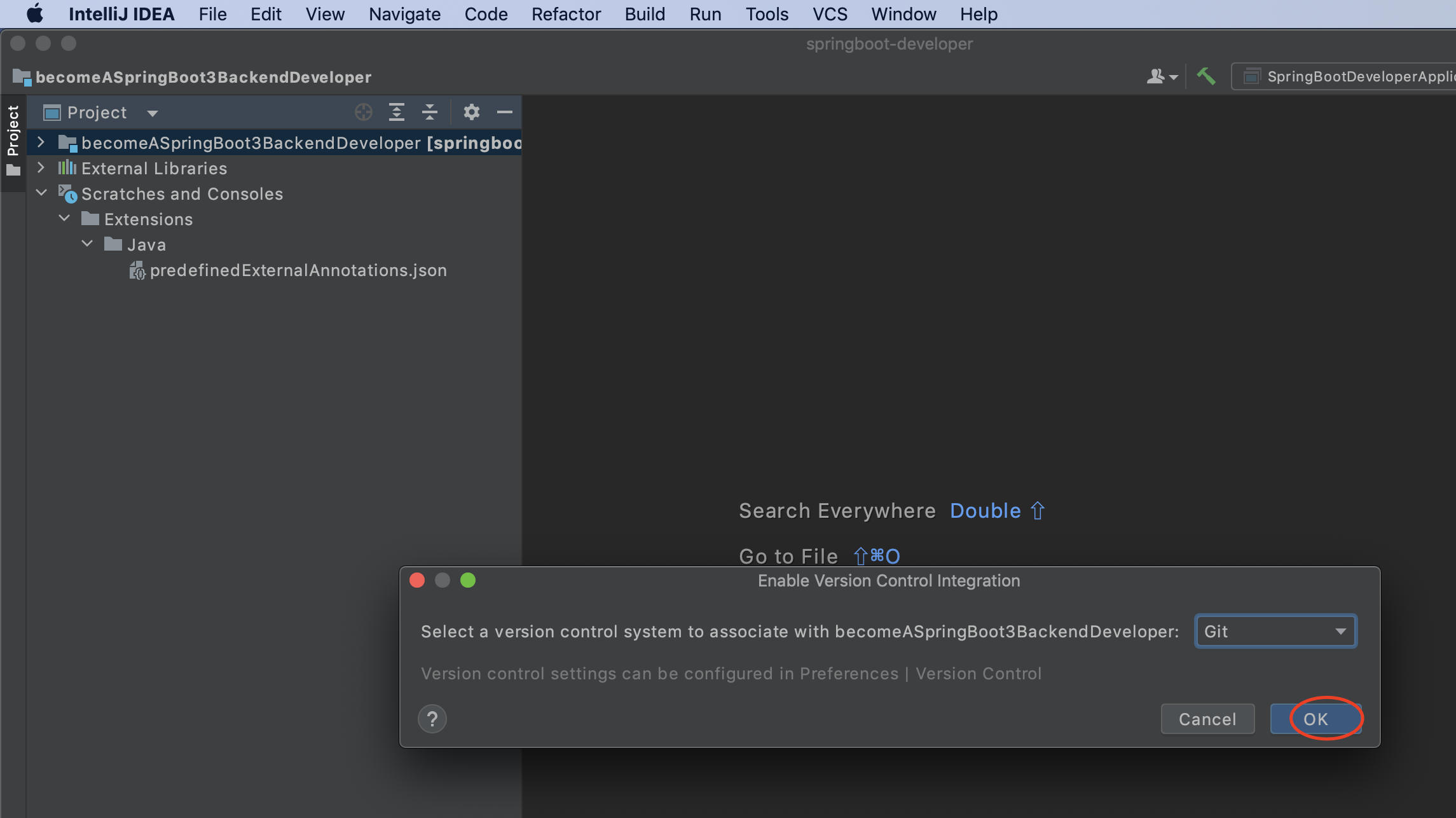
Task: Click the External Libraries bar-chart icon
Action: pyautogui.click(x=67, y=167)
